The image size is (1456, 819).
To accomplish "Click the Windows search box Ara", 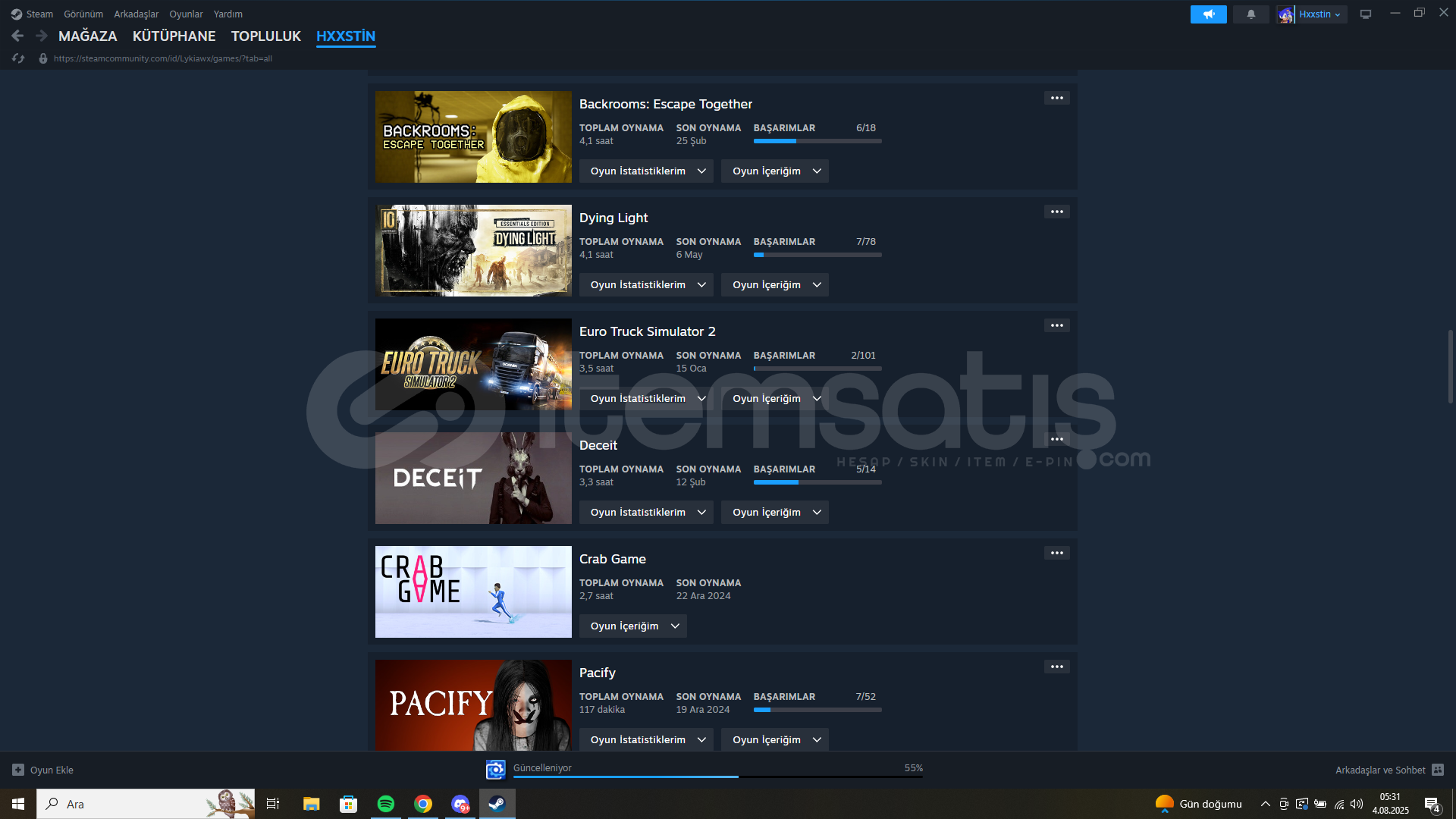I will click(x=146, y=804).
